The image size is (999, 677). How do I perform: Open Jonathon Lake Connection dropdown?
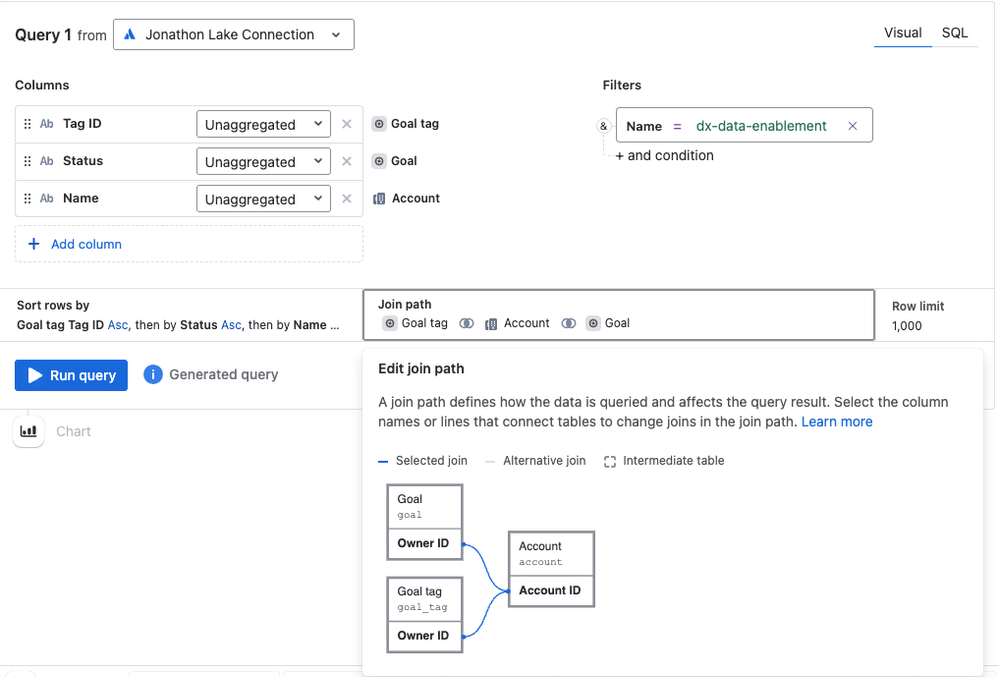click(234, 35)
